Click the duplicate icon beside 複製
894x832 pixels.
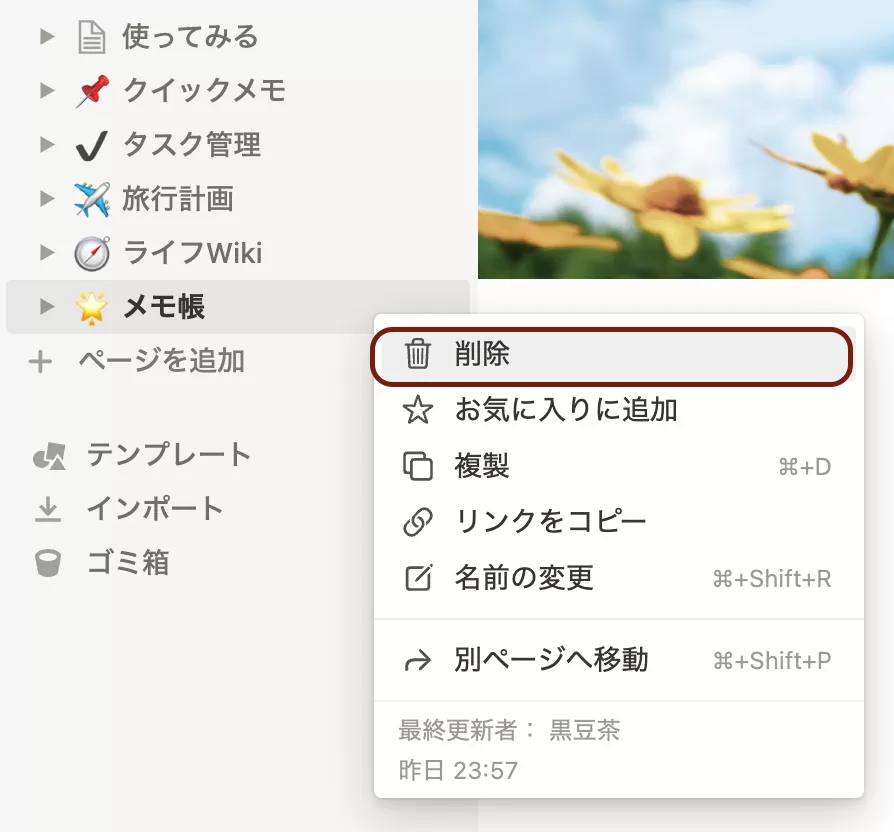[418, 466]
